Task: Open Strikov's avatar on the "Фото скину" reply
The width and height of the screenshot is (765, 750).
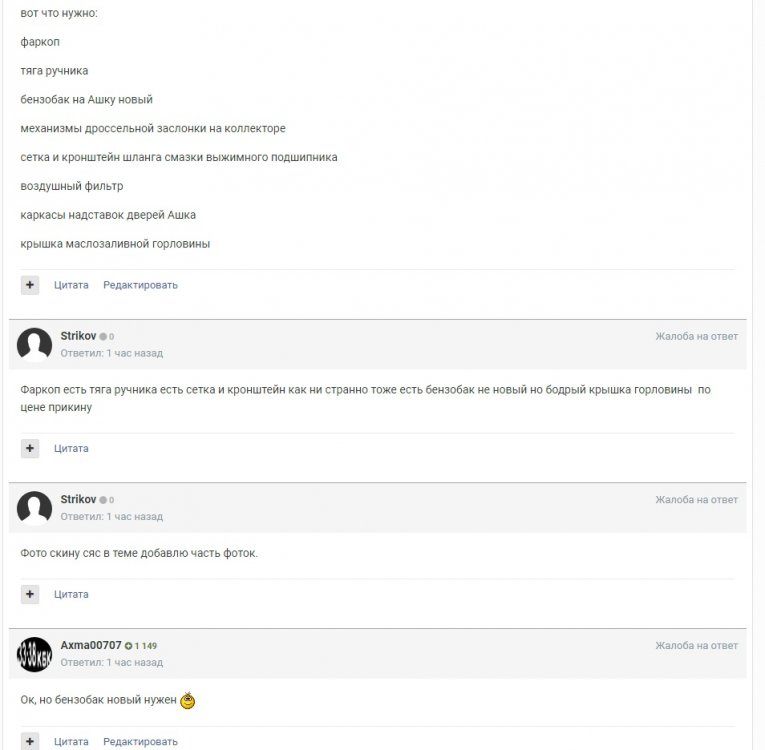Action: pyautogui.click(x=35, y=508)
